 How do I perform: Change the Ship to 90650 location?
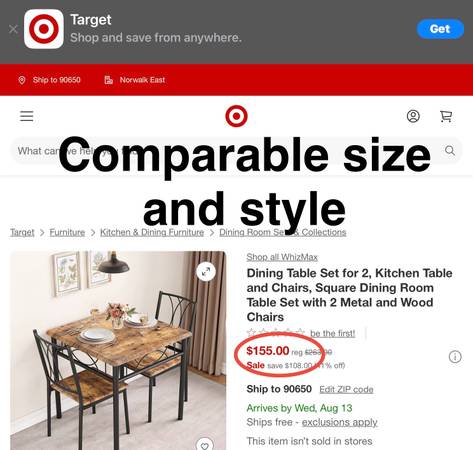click(x=49, y=80)
